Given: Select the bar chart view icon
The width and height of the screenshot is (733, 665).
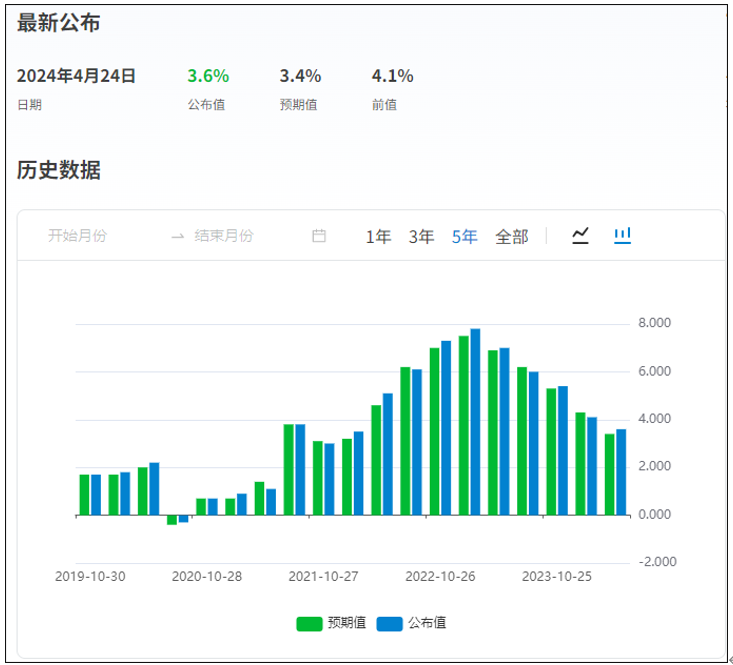Looking at the screenshot, I should [x=623, y=236].
